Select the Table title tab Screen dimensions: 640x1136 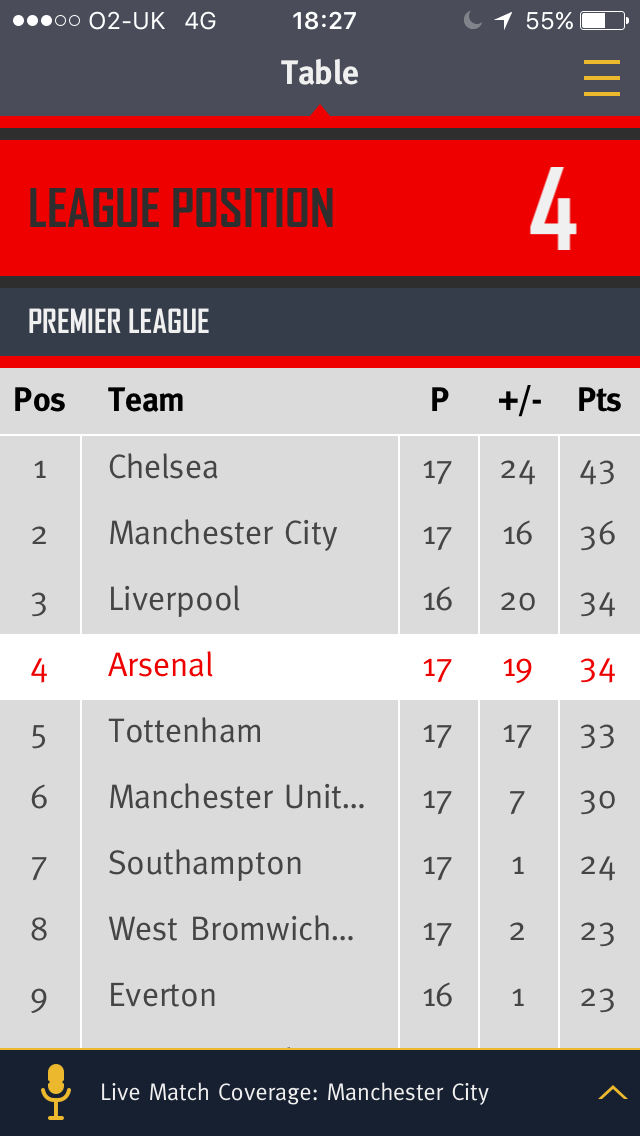coord(320,72)
